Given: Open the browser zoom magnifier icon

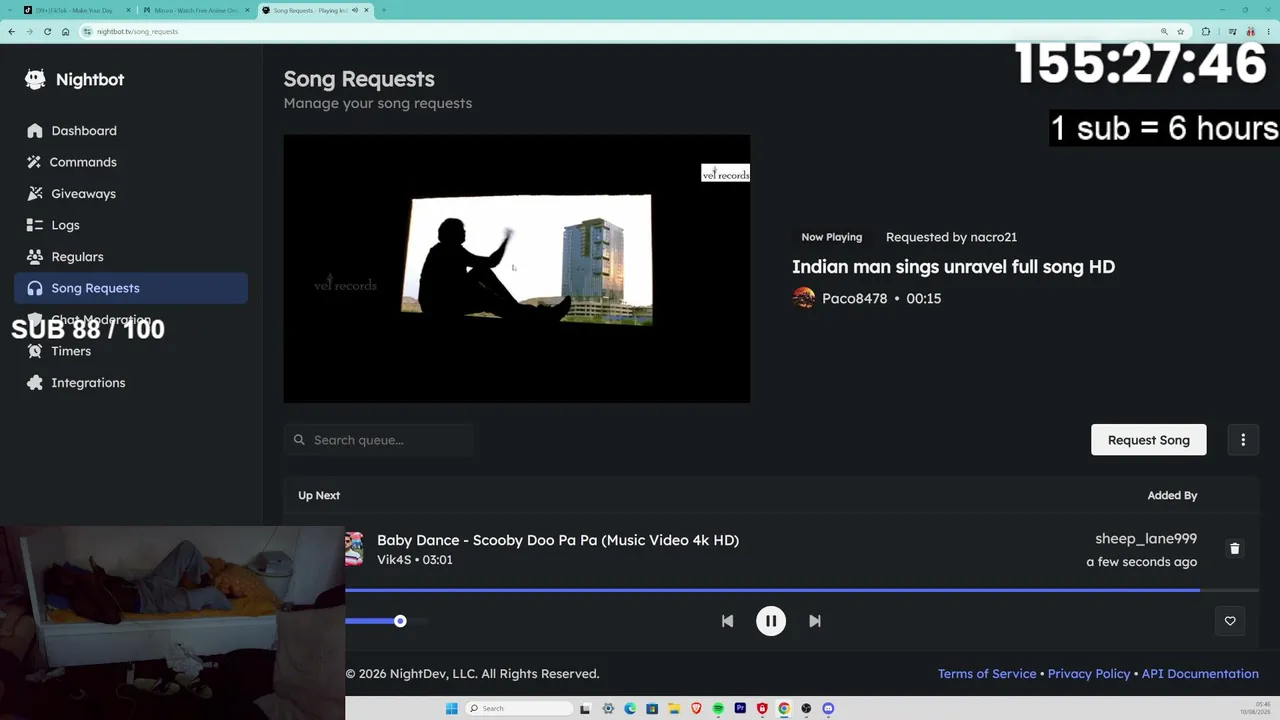Looking at the screenshot, I should (1165, 32).
